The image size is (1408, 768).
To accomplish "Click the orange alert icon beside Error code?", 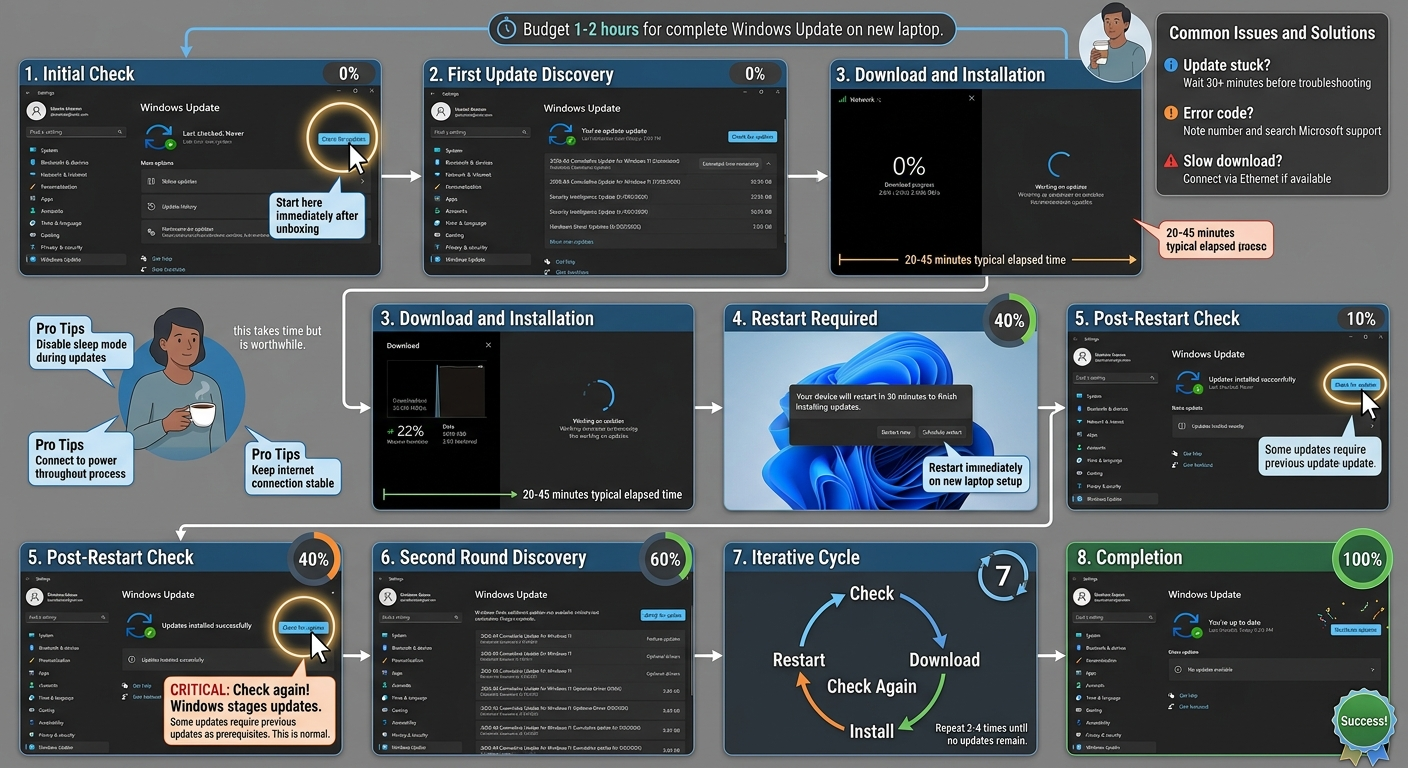I will (1171, 113).
